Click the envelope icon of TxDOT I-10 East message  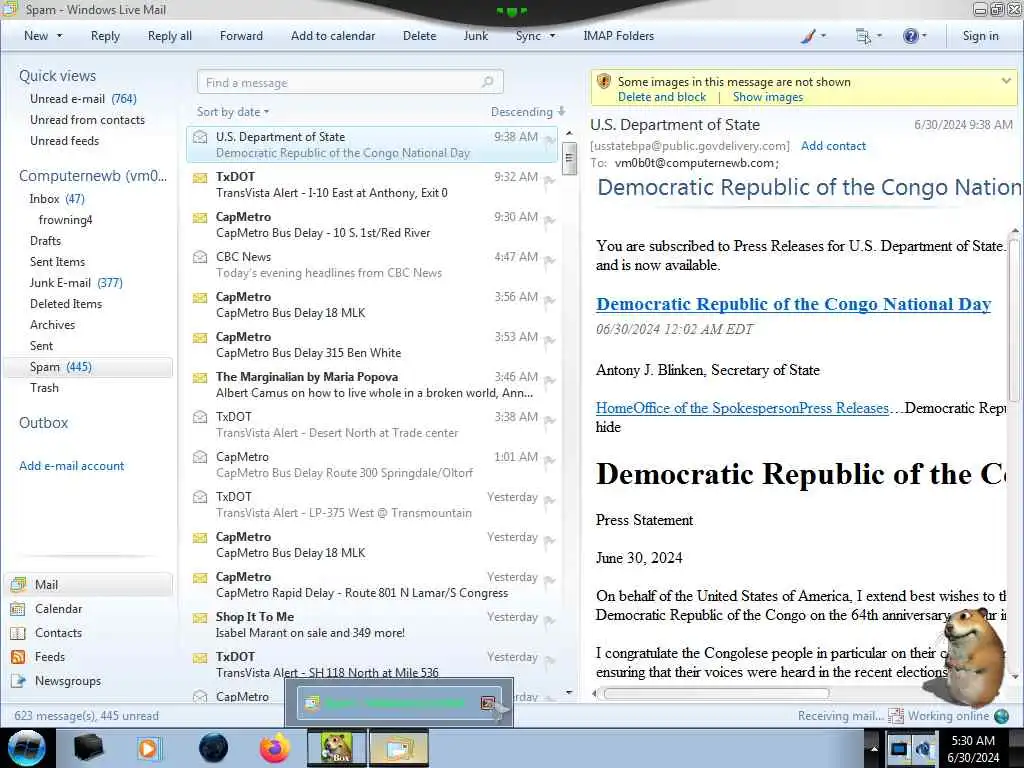pyautogui.click(x=200, y=178)
